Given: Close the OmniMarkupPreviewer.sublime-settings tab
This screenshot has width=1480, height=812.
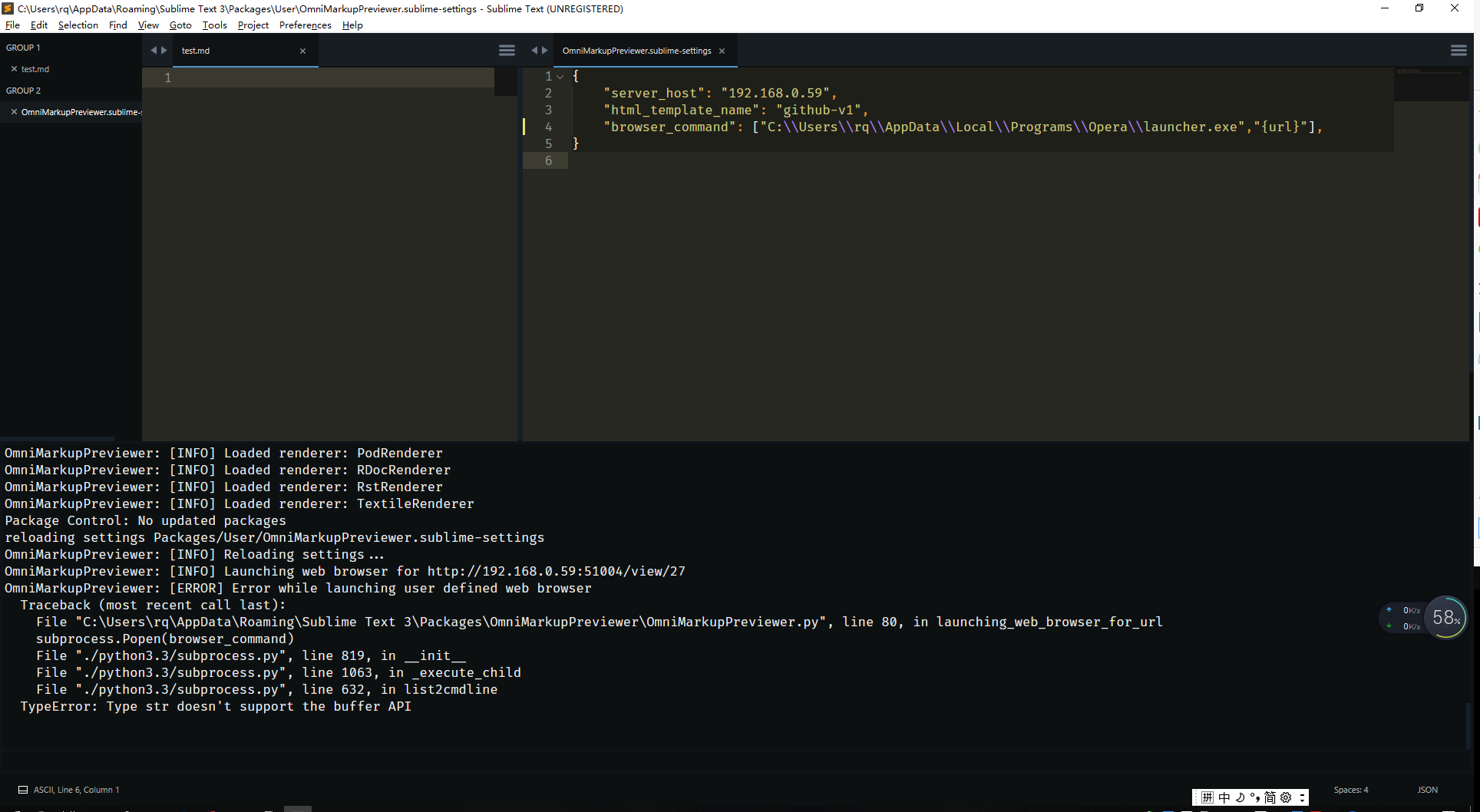Looking at the screenshot, I should point(722,51).
